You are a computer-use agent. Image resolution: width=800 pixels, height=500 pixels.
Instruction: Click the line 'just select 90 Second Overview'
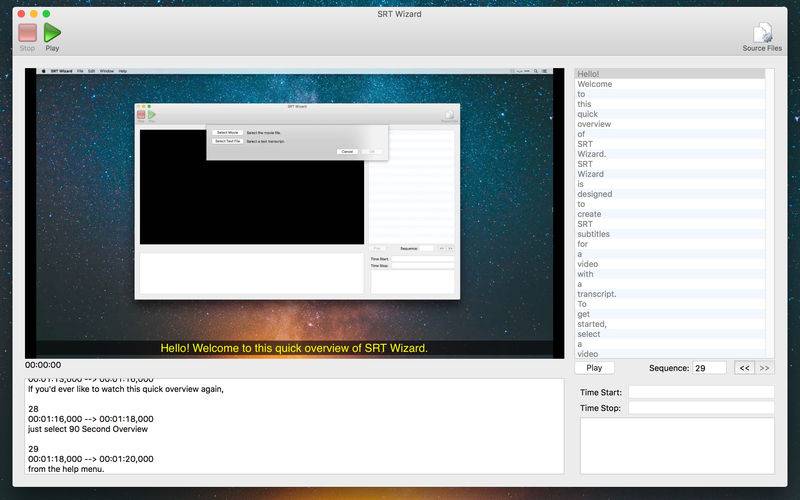[x=88, y=429]
